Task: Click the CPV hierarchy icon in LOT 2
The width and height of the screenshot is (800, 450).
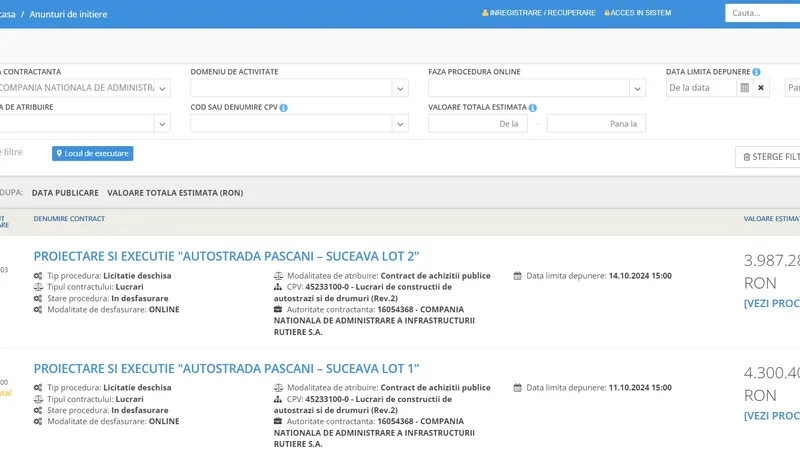Action: (278, 287)
